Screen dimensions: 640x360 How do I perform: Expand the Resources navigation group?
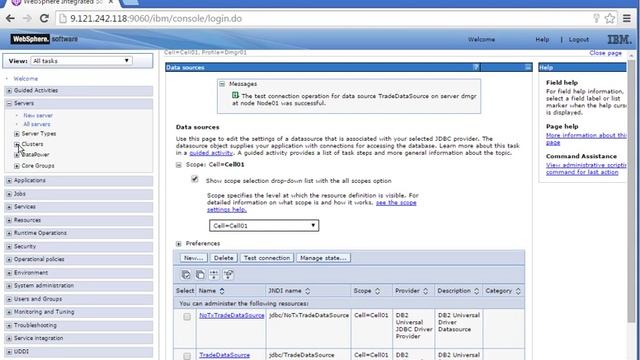coord(9,220)
